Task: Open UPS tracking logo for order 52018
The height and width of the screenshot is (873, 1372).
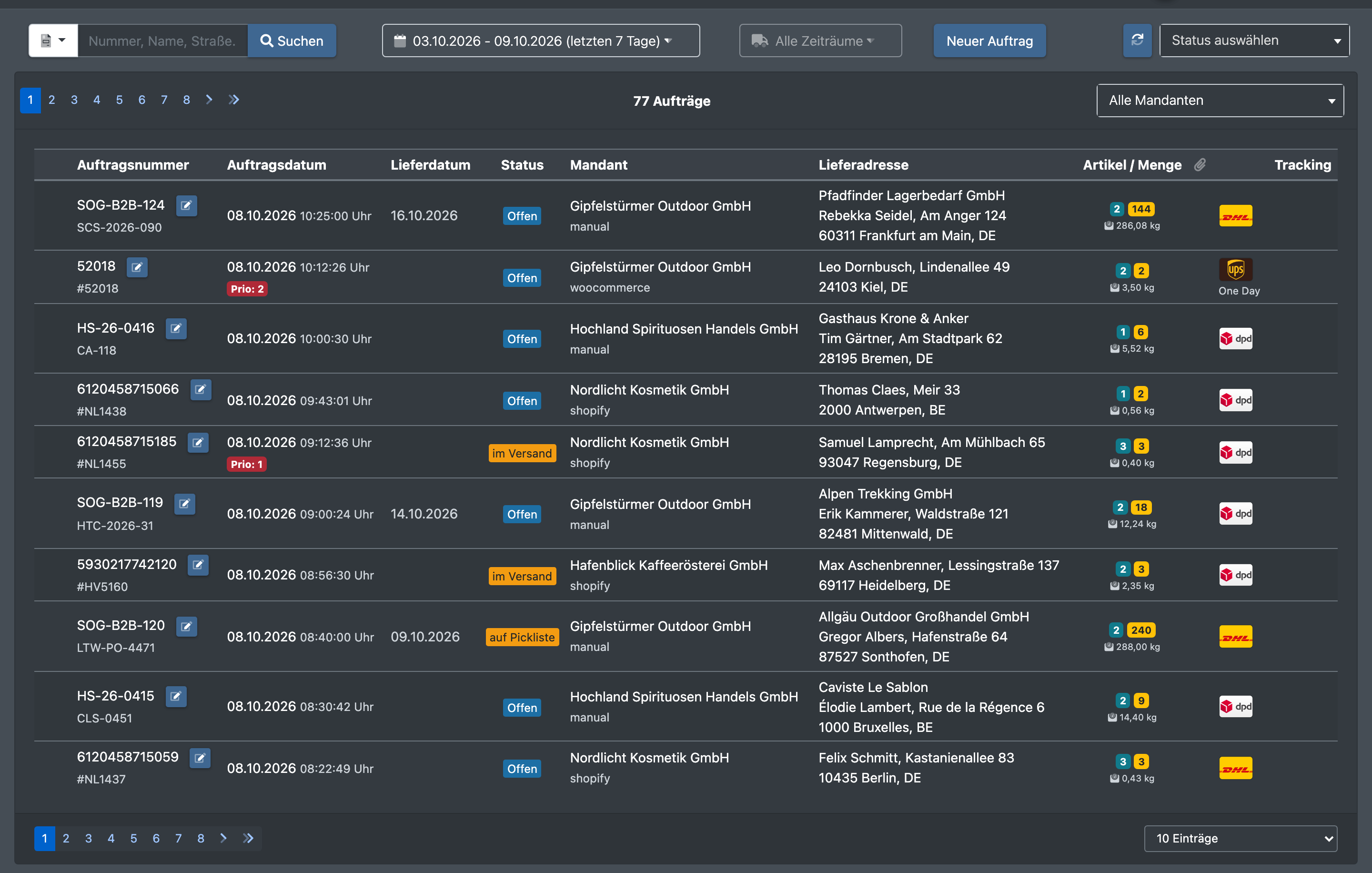Action: click(x=1235, y=269)
